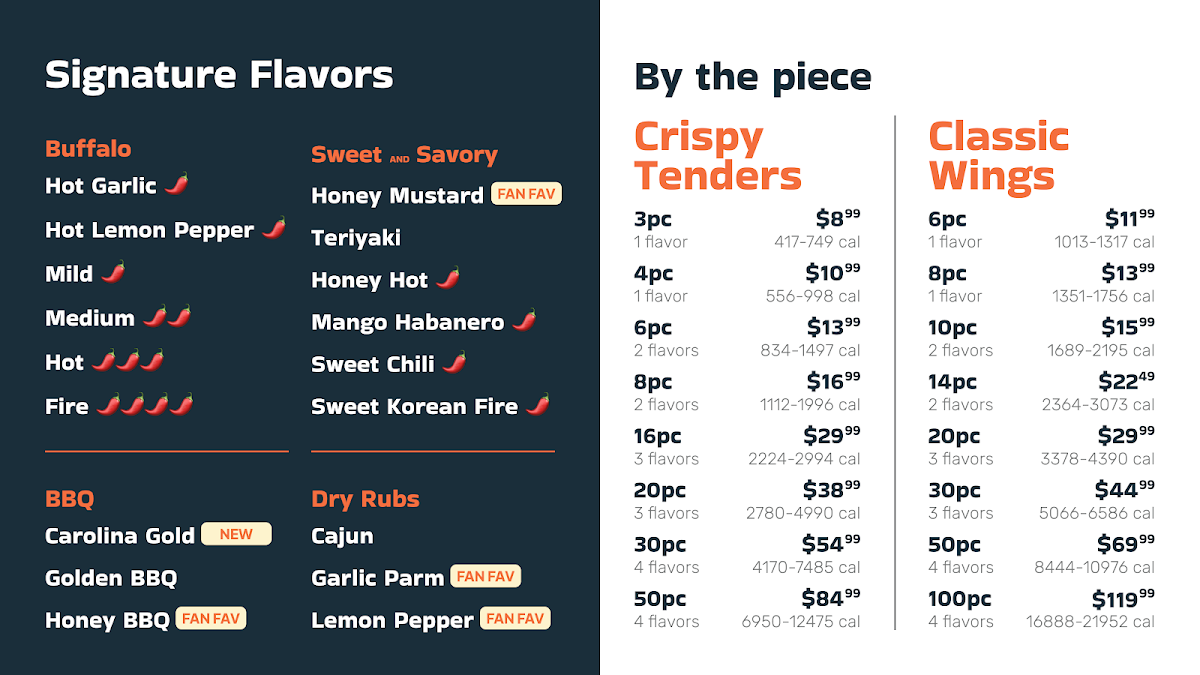1200x675 pixels.
Task: Select the FAN FAV badge next to Garlic Parm
Action: [486, 576]
